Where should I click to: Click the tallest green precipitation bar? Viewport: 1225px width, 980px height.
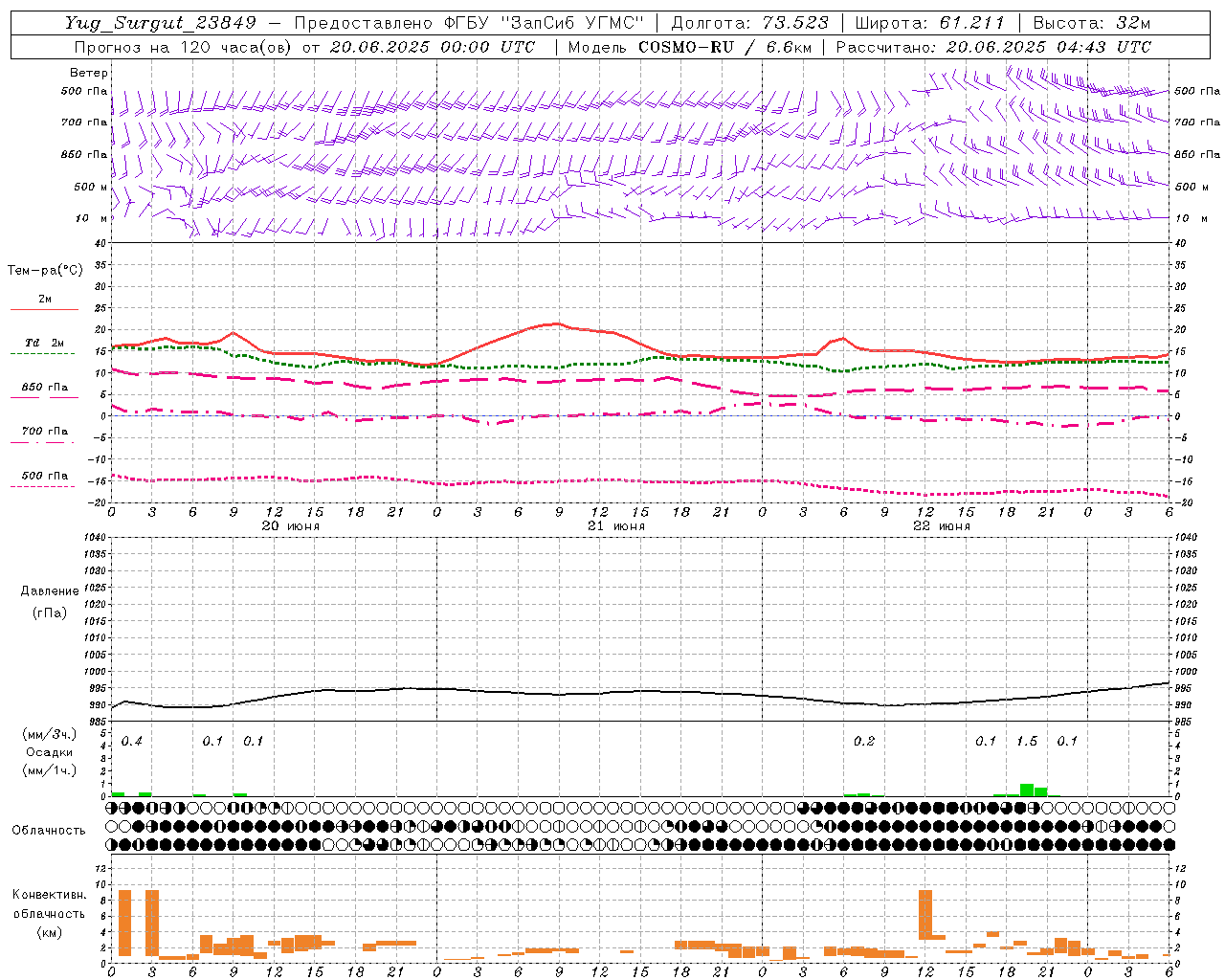pyautogui.click(x=1027, y=790)
